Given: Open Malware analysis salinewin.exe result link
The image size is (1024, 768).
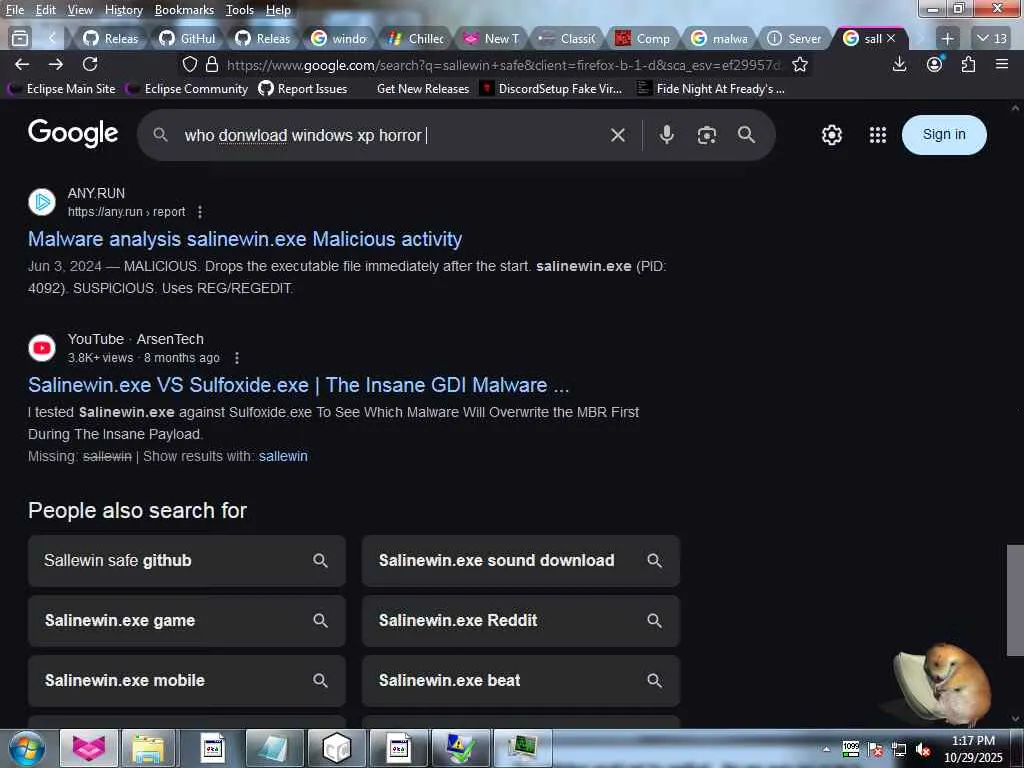Looking at the screenshot, I should click(245, 239).
